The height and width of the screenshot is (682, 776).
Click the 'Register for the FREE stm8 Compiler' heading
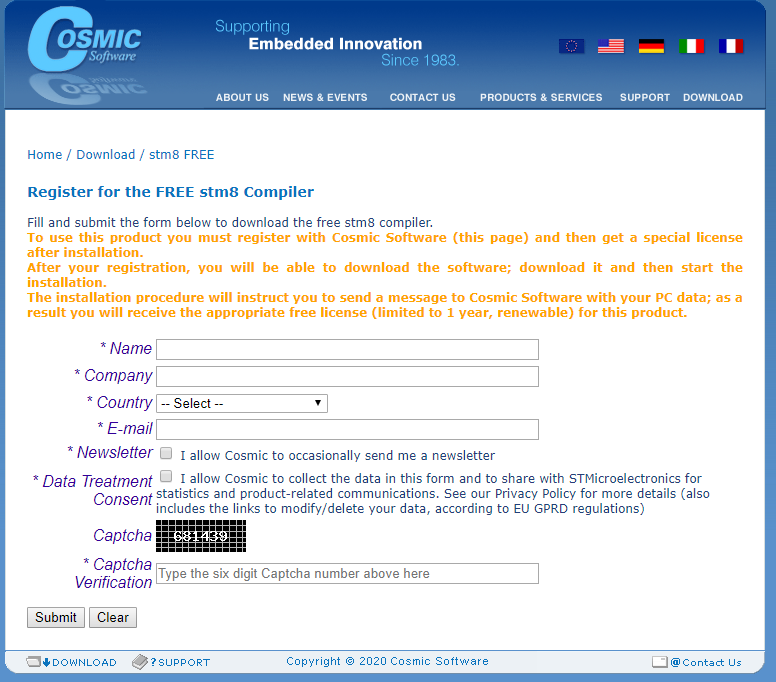pos(171,192)
